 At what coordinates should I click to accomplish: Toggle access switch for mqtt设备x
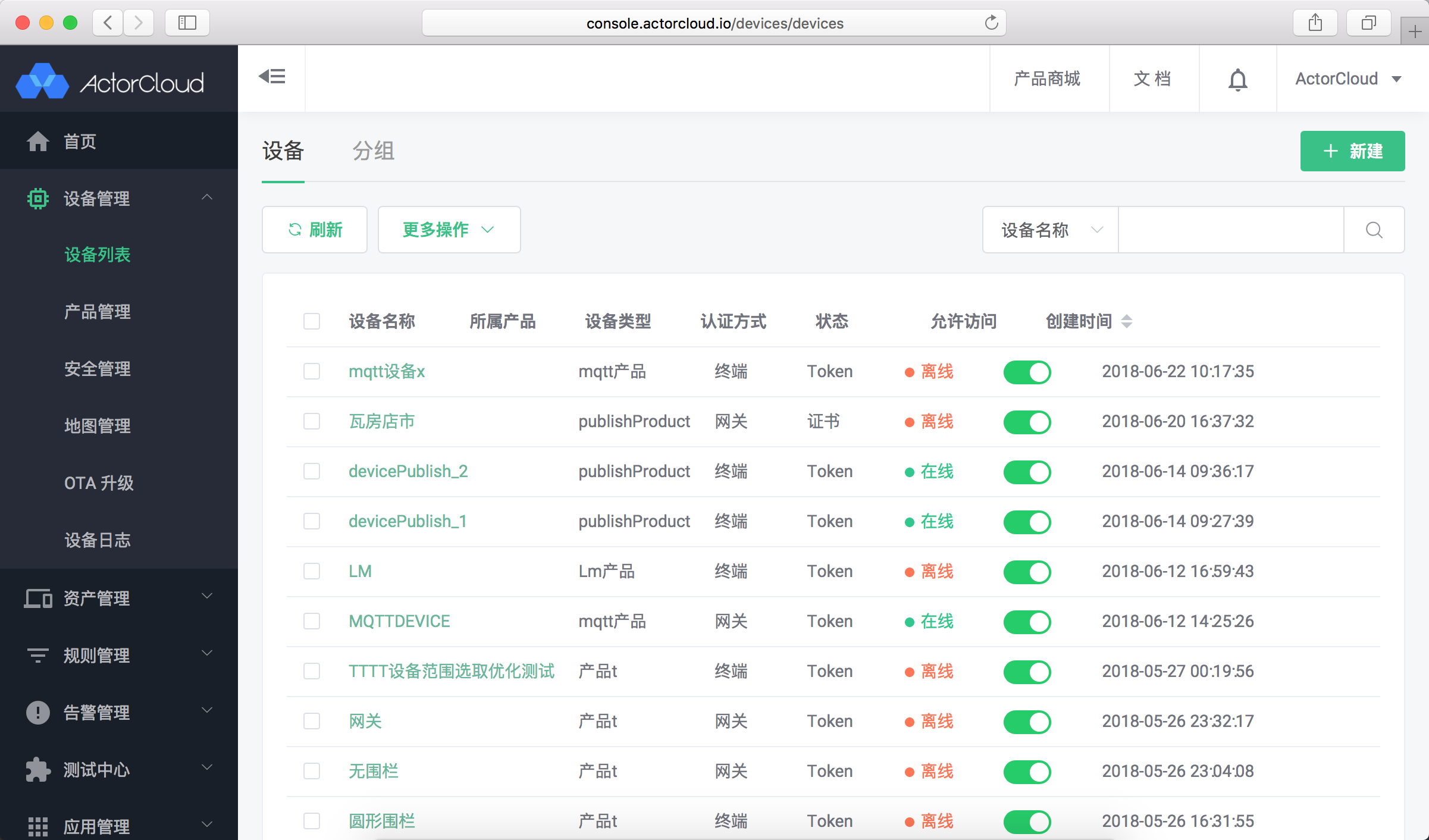coord(1027,372)
